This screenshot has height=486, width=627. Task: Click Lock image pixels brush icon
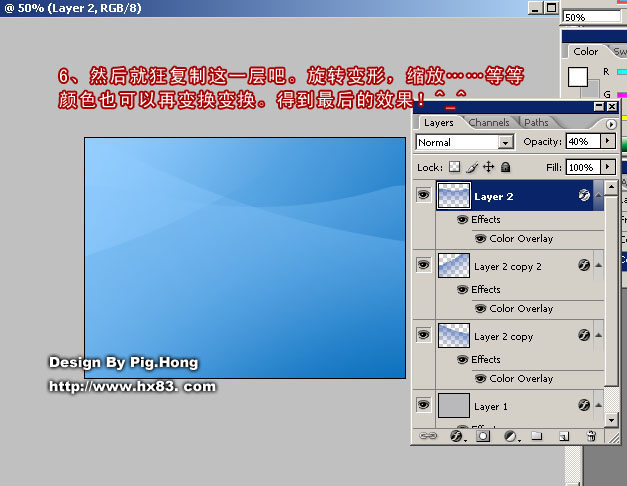pyautogui.click(x=472, y=167)
